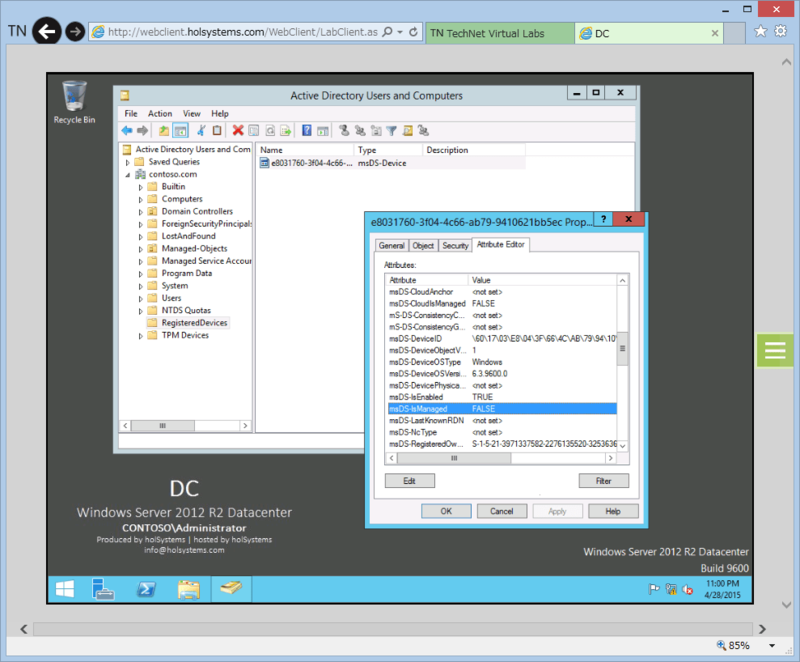Click the Find objects icon in toolbar

click(x=408, y=131)
